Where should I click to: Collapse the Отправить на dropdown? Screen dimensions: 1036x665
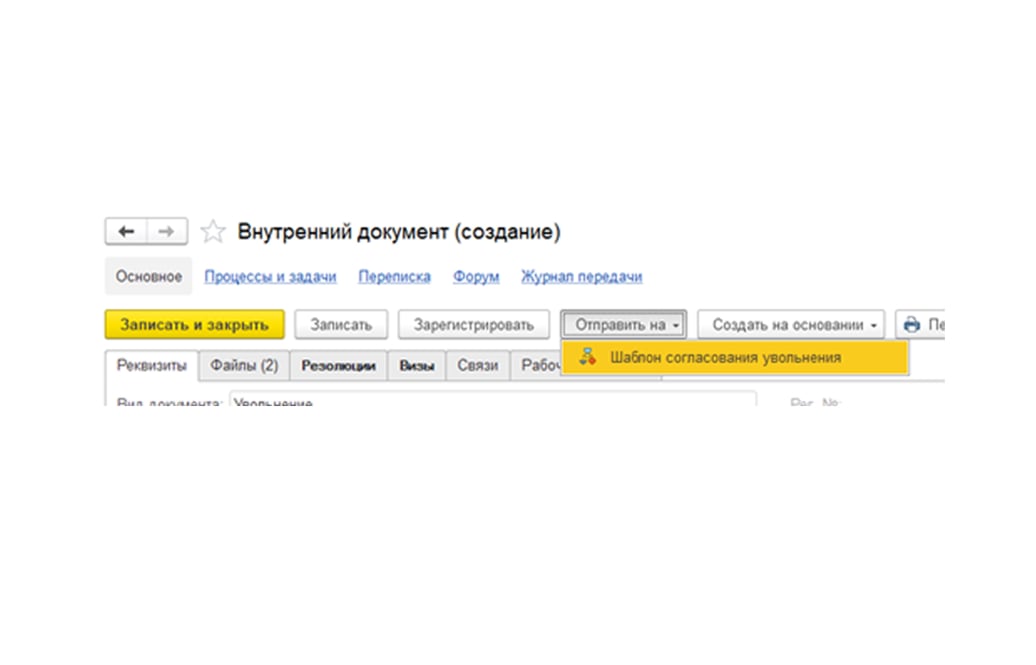tap(623, 325)
